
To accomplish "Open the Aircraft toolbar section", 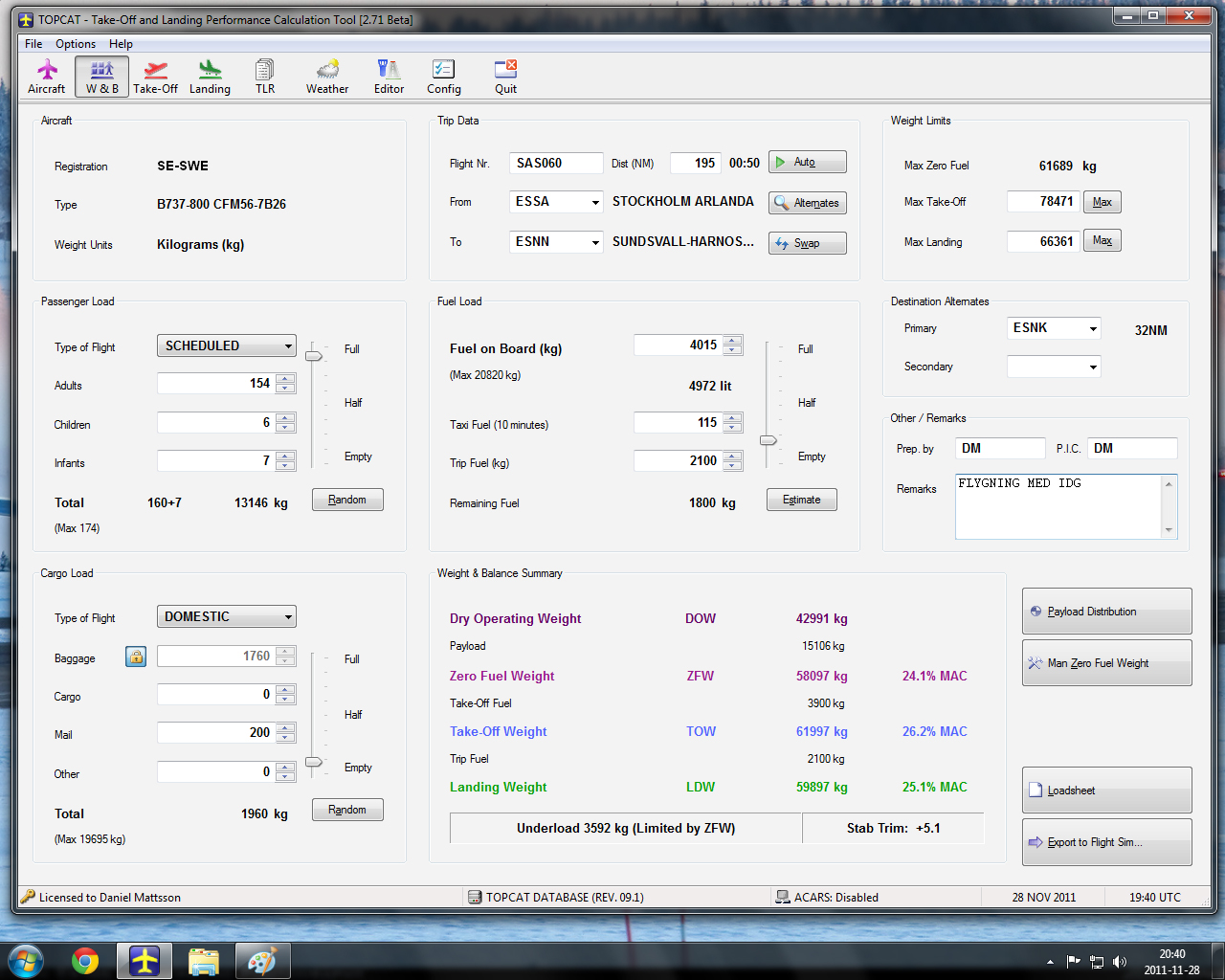I will 46,77.
